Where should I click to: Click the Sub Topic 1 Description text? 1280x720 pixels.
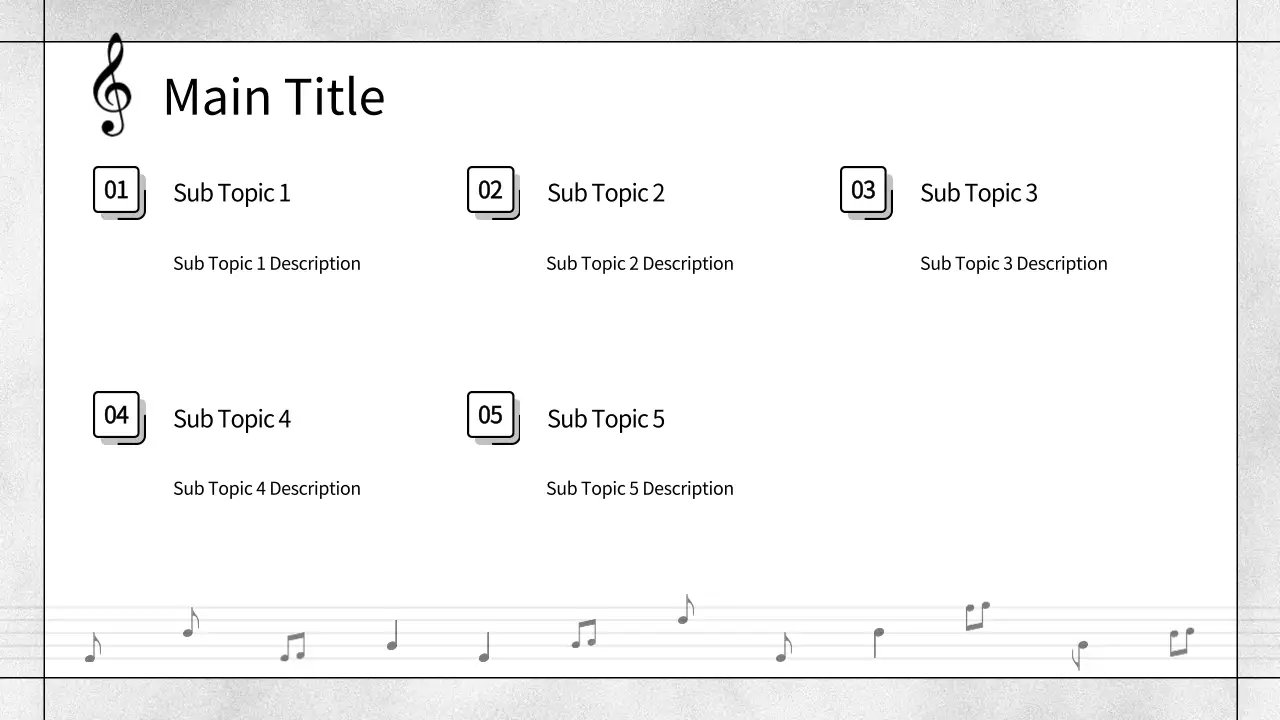pos(266,264)
